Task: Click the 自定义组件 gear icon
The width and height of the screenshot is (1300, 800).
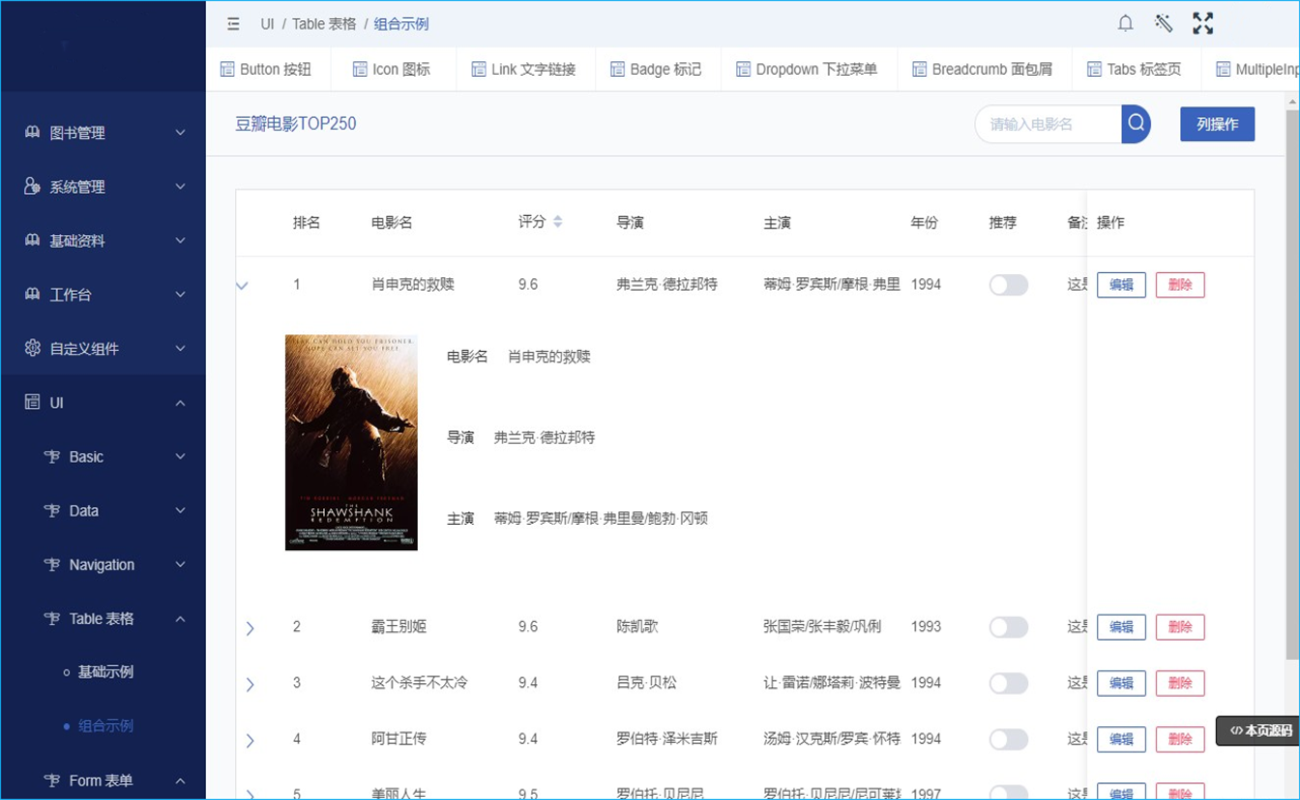Action: (32, 348)
